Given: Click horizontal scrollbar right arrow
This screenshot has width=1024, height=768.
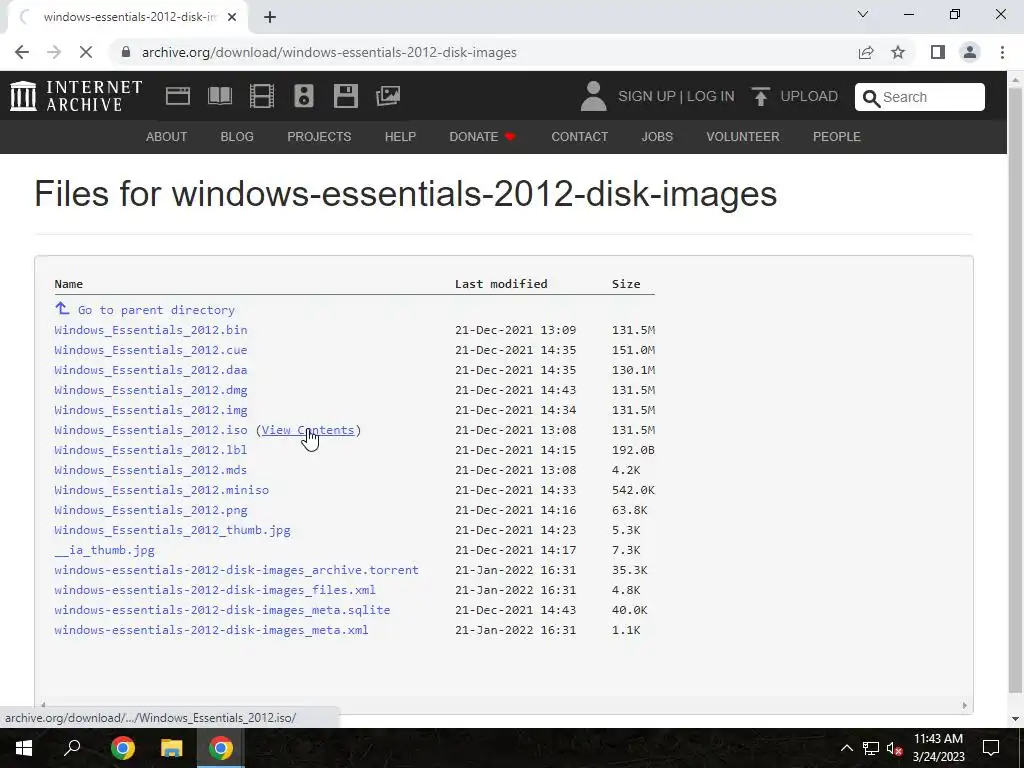Looking at the screenshot, I should pos(965,705).
